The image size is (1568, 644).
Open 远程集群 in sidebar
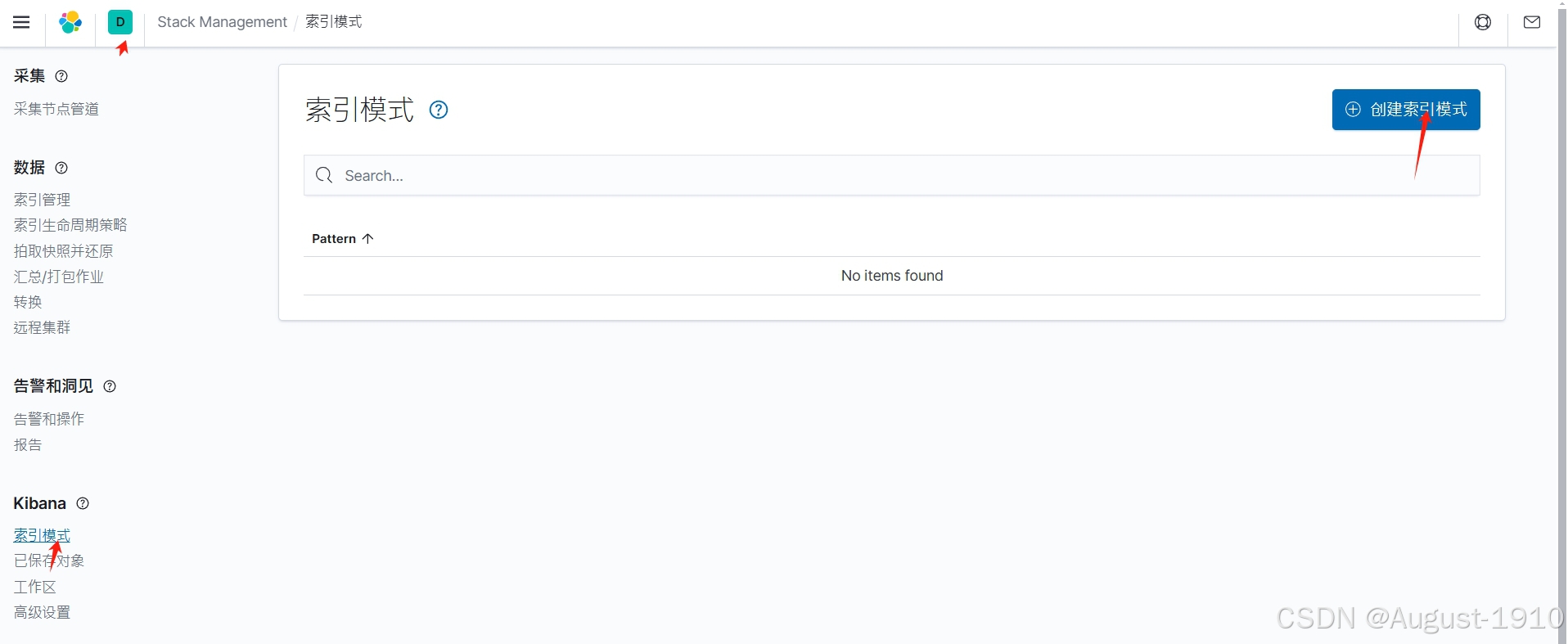pos(43,327)
